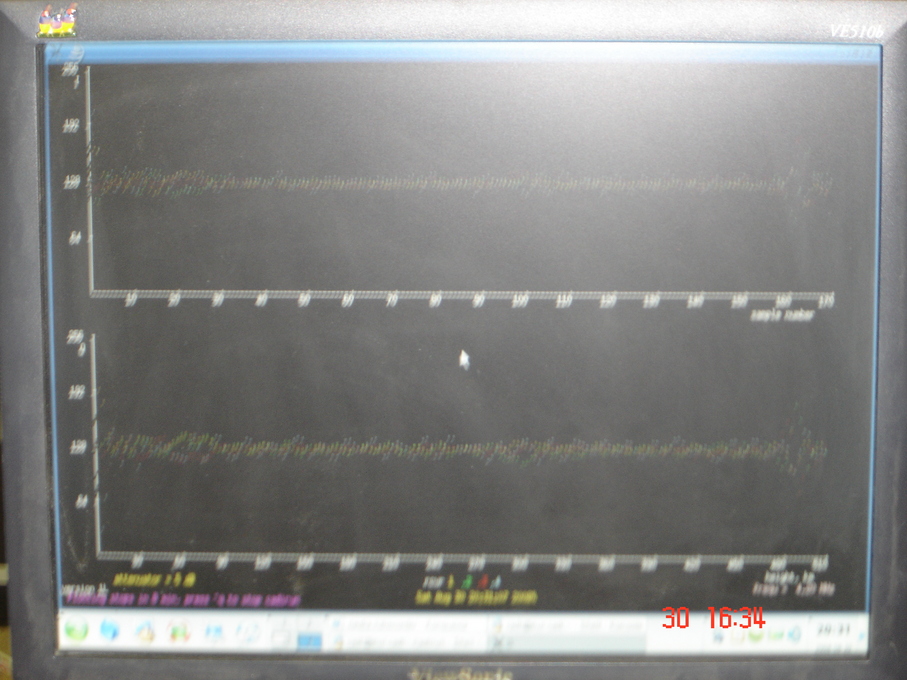Click the taskbar clock display

click(833, 630)
